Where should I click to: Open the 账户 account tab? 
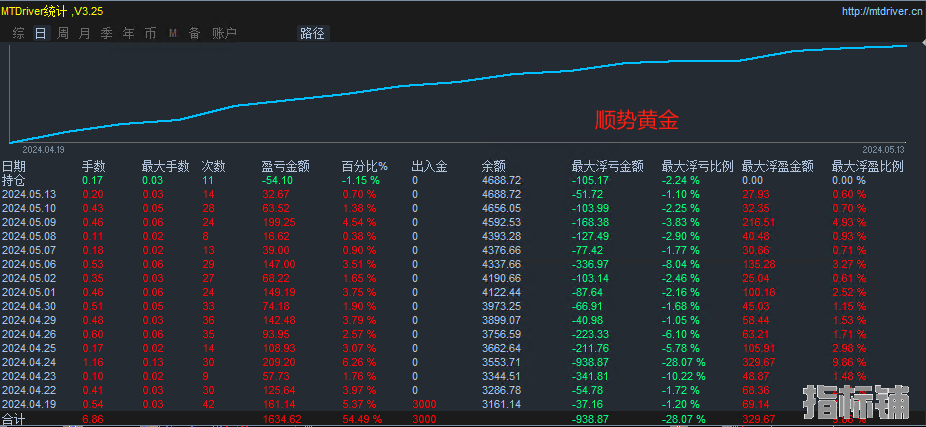[224, 33]
